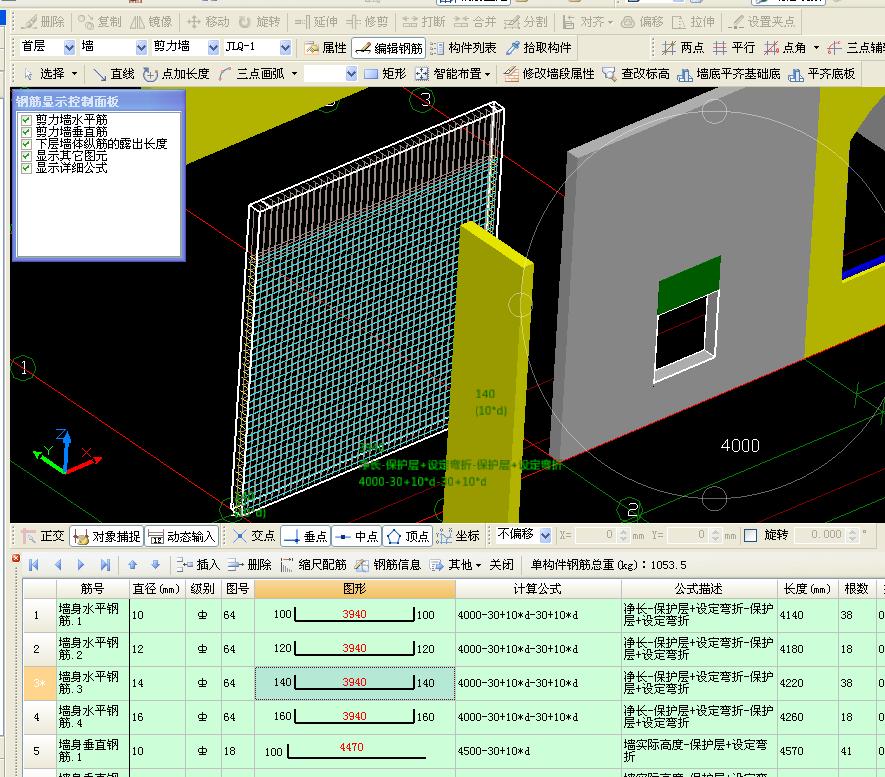Click 查改标高 check elevation tool

pos(636,74)
